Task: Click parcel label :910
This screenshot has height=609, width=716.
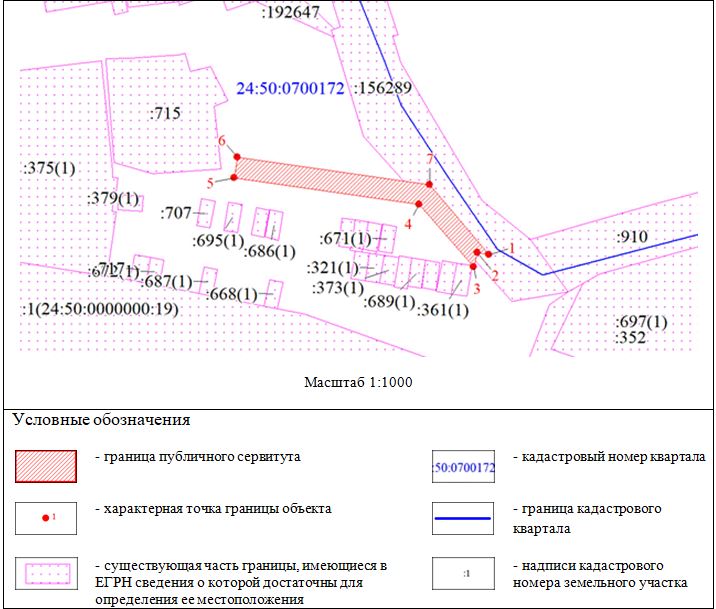Action: (632, 237)
